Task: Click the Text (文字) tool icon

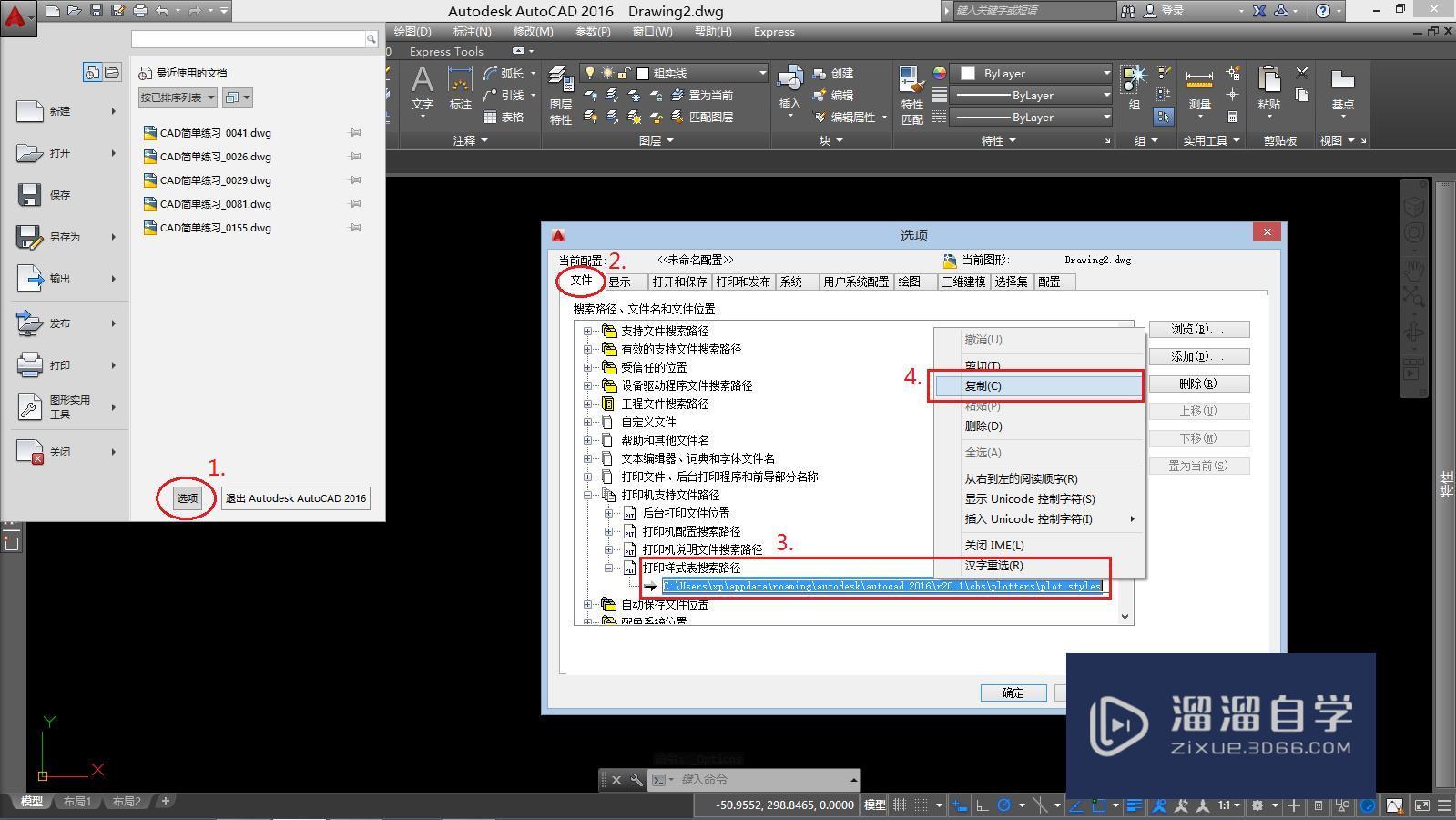Action: [422, 81]
